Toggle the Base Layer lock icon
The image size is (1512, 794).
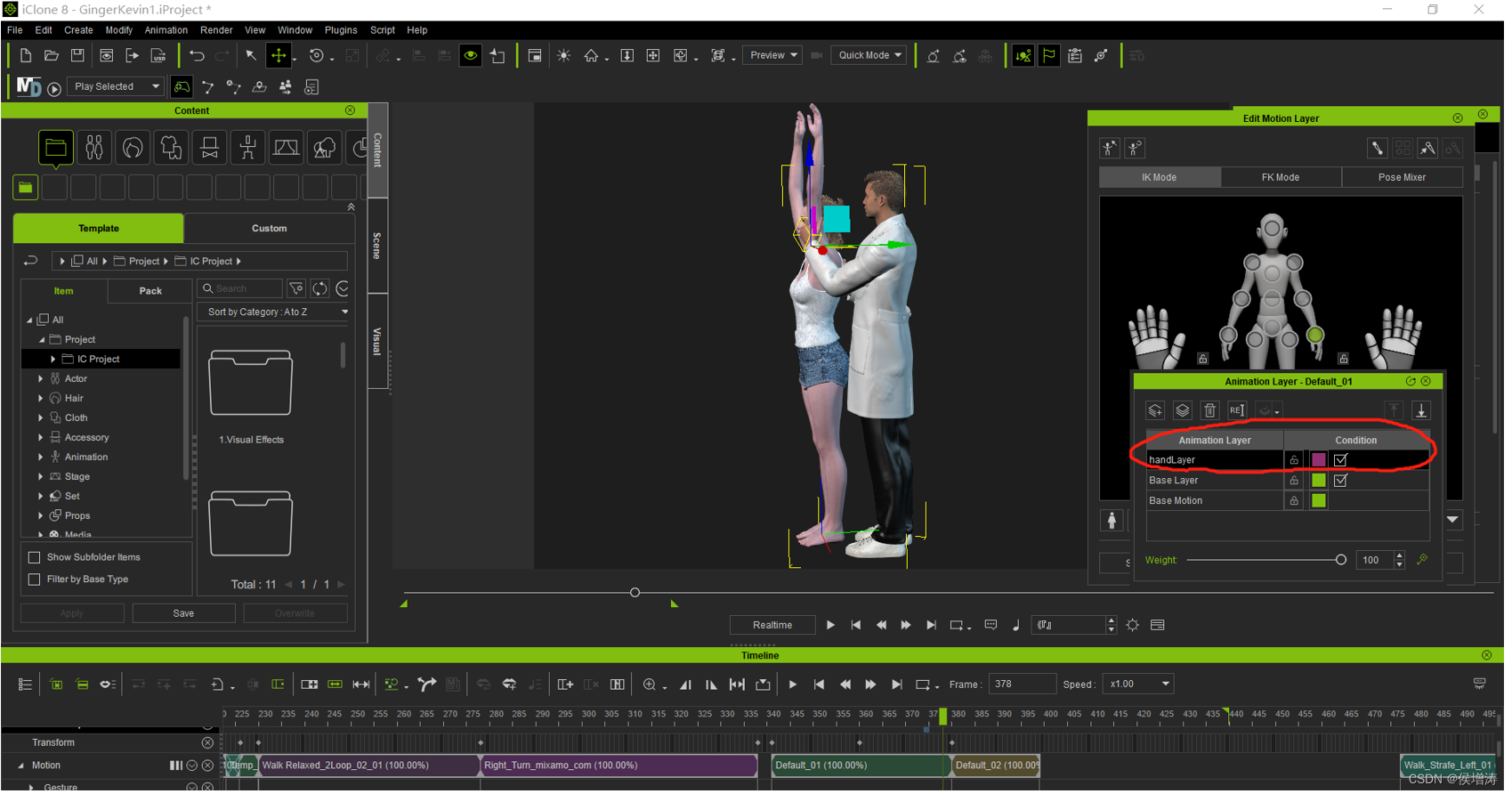click(x=1294, y=481)
